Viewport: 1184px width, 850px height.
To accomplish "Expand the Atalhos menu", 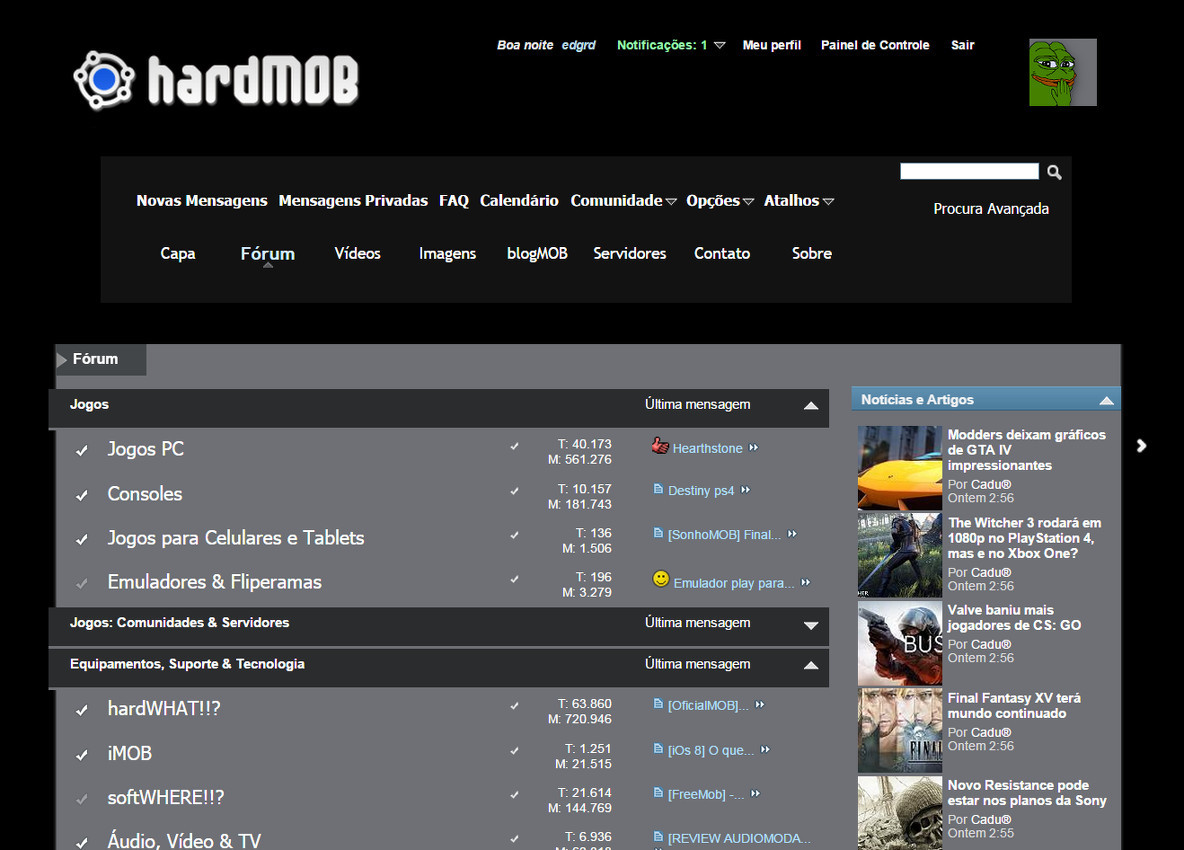I will pos(799,201).
